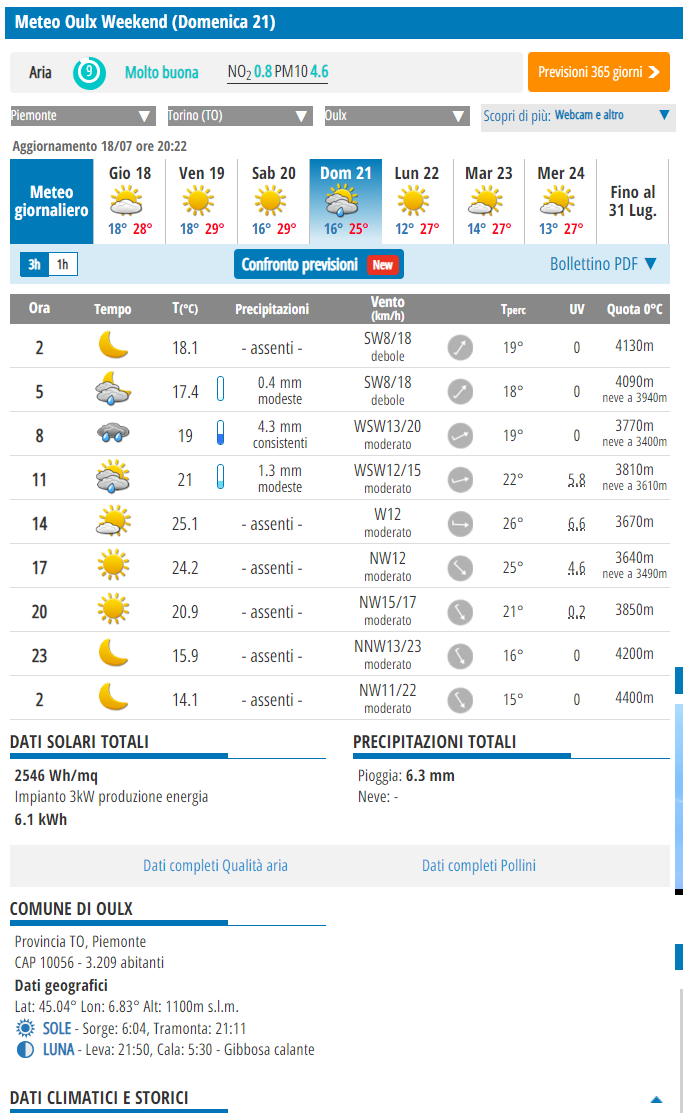Click the air quality index 9 circle icon

tap(89, 72)
